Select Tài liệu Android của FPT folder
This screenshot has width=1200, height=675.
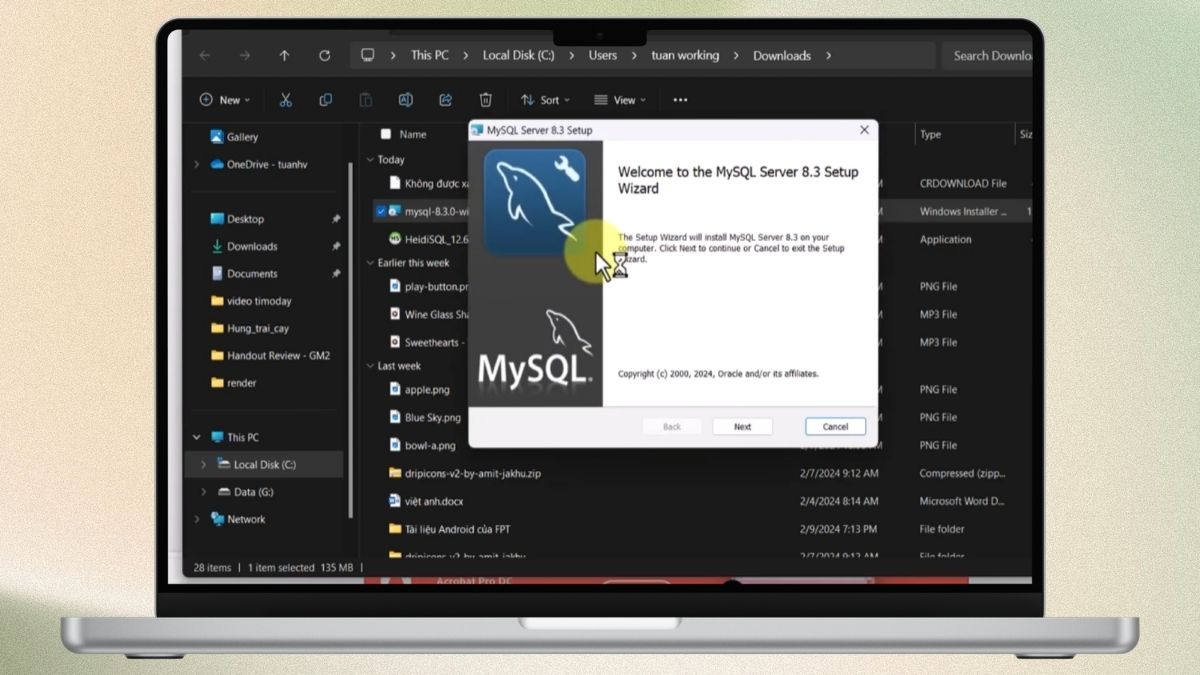[450, 529]
